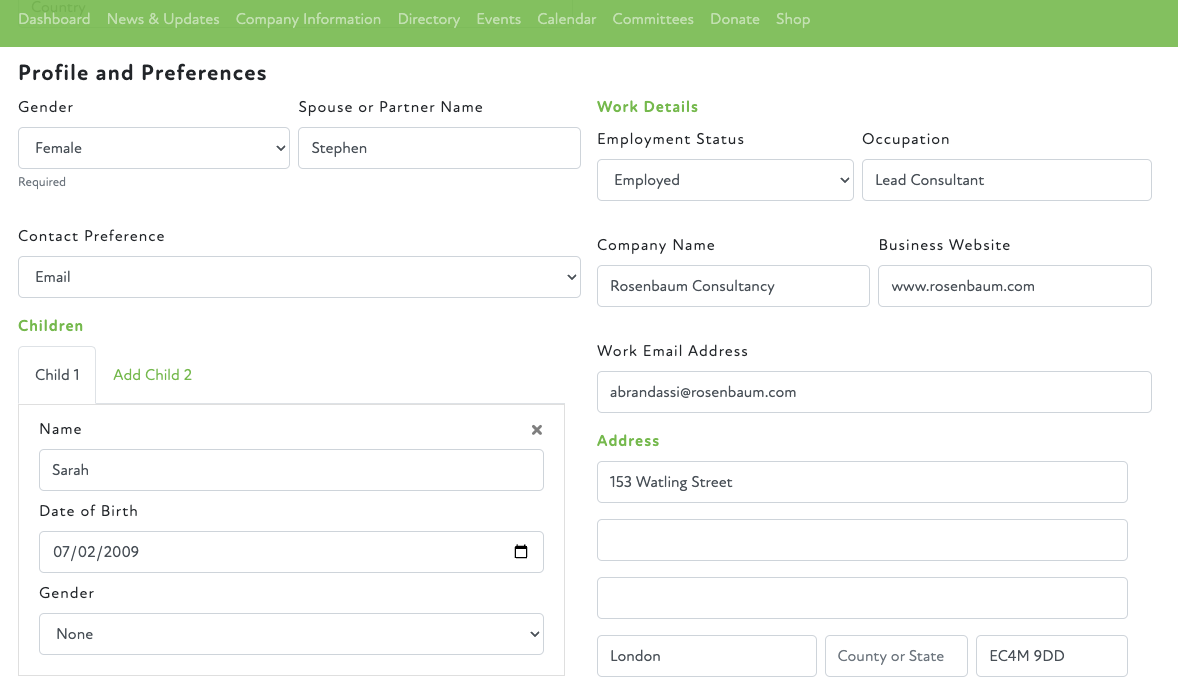
Task: Expand the child Gender dropdown showing None
Action: pyautogui.click(x=291, y=634)
